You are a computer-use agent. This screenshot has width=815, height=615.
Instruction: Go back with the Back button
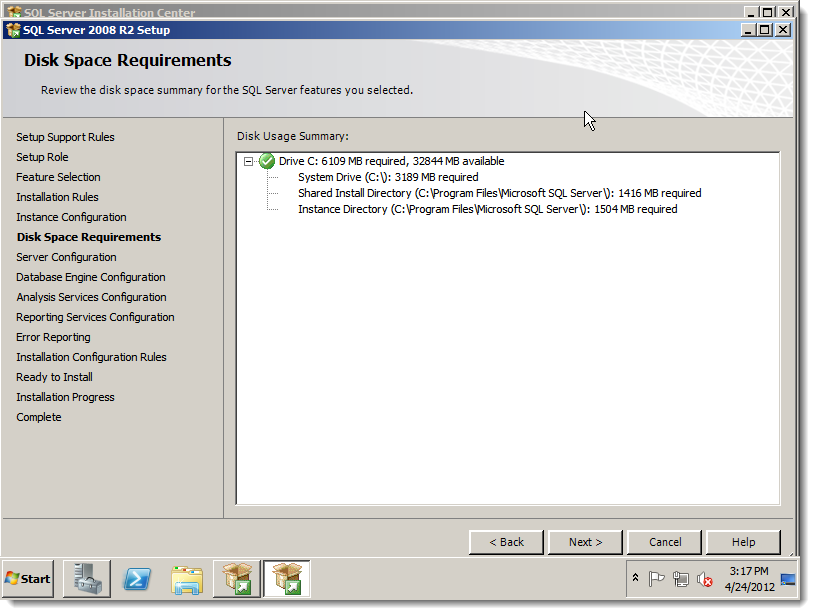point(506,542)
